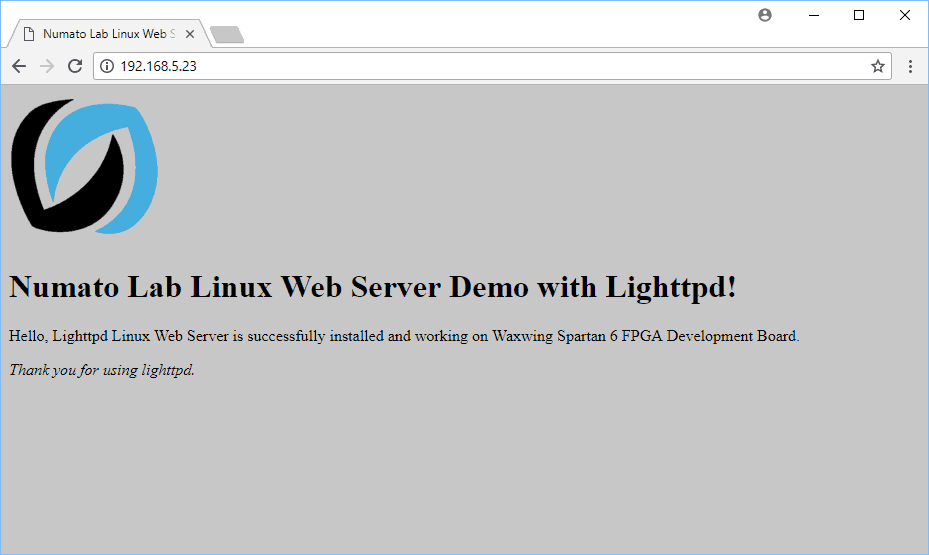This screenshot has width=929, height=555.
Task: Open the Chrome user profile icon
Action: pyautogui.click(x=765, y=15)
